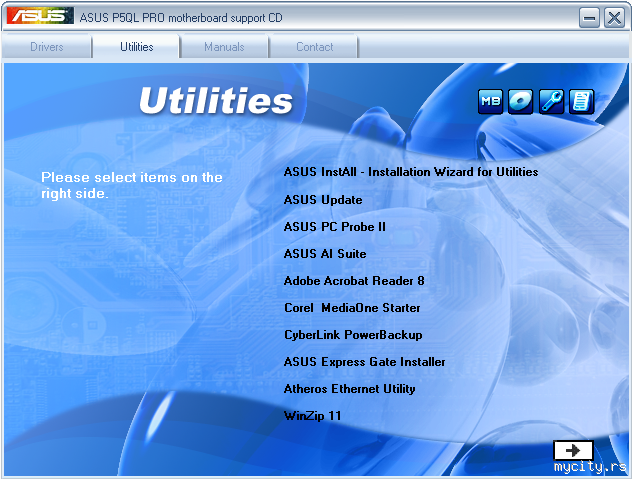Select the Utilities tab
The image size is (632, 479).
click(x=137, y=47)
